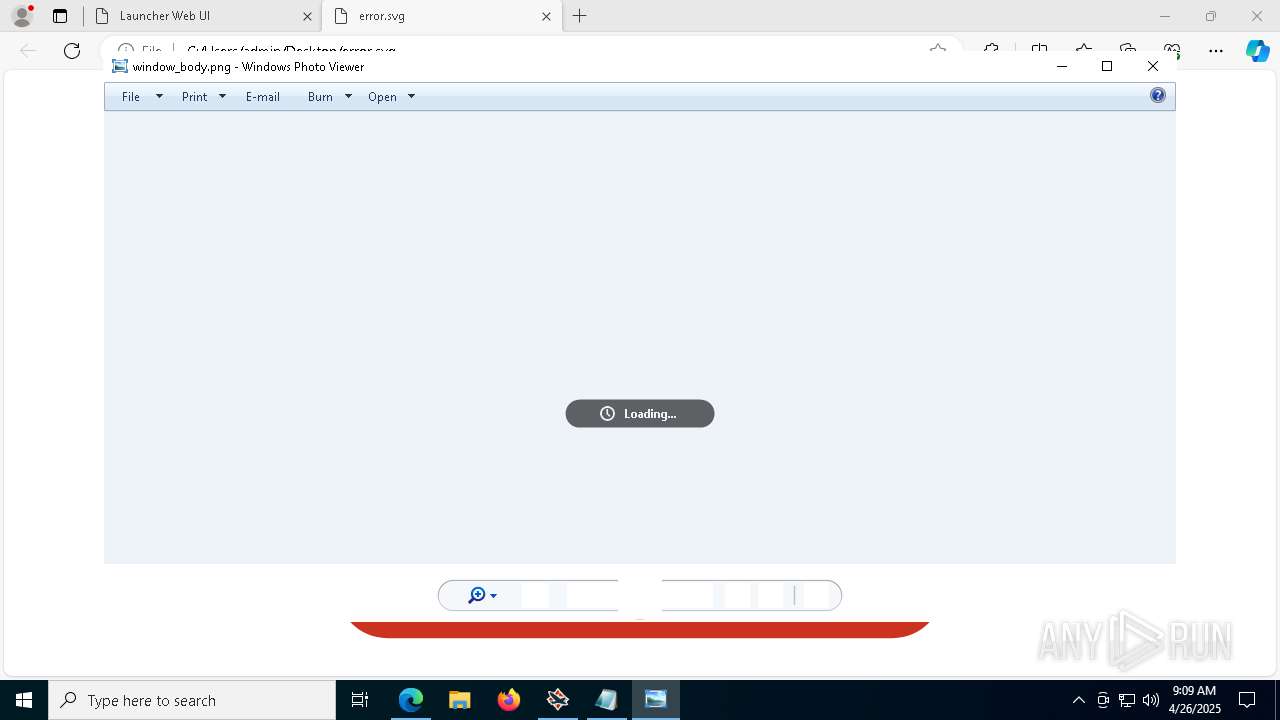Open Edge tab actions menu icon

60,16
